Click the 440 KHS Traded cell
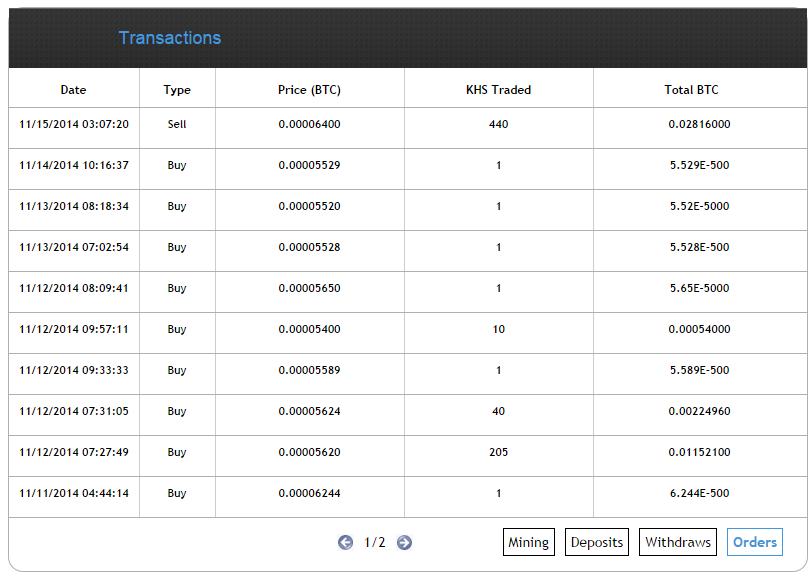Viewport: 811px width, 581px height. click(499, 124)
